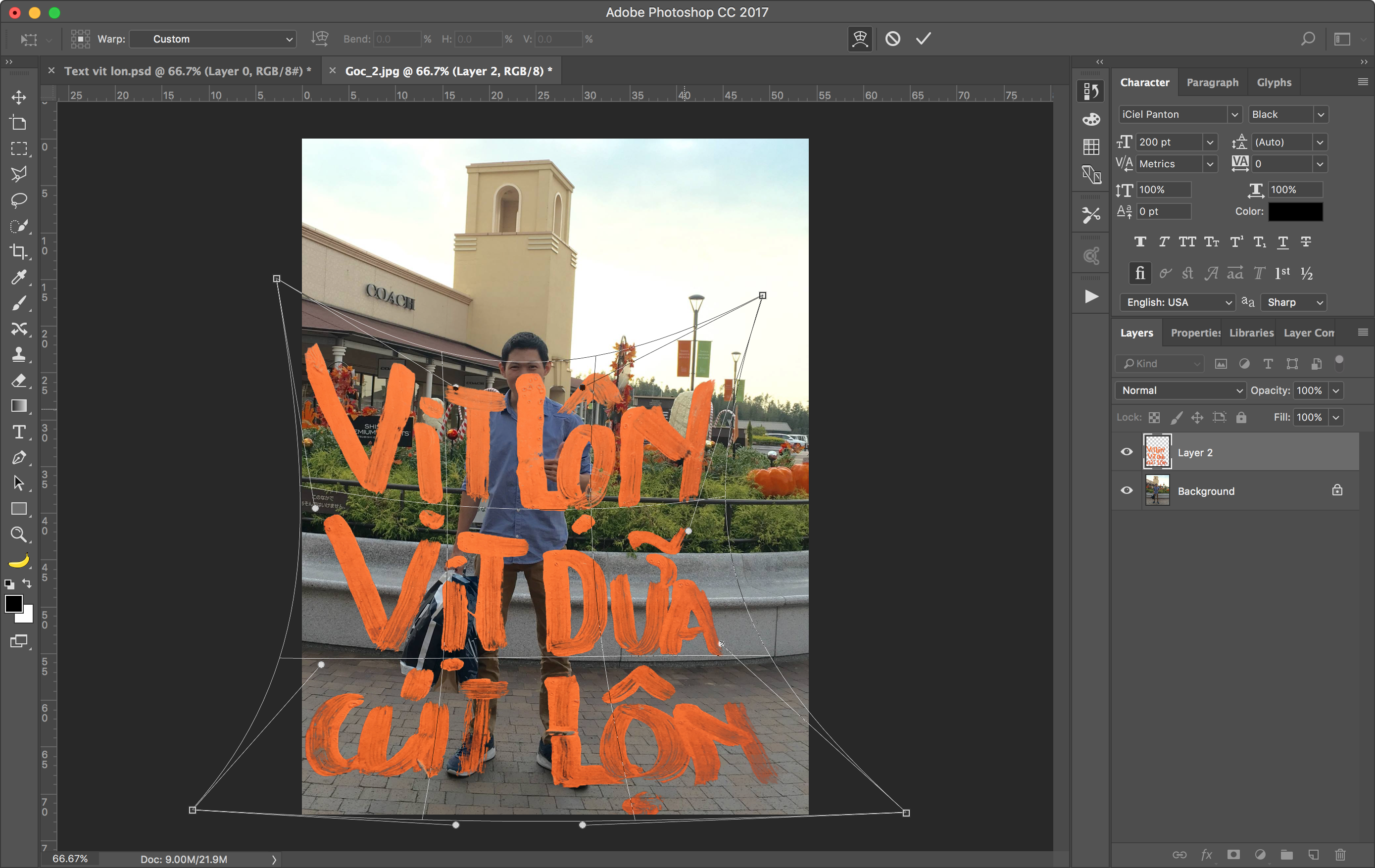Screen dimensions: 1375x868
Task: Commit the warp transform with checkmark
Action: click(x=923, y=39)
